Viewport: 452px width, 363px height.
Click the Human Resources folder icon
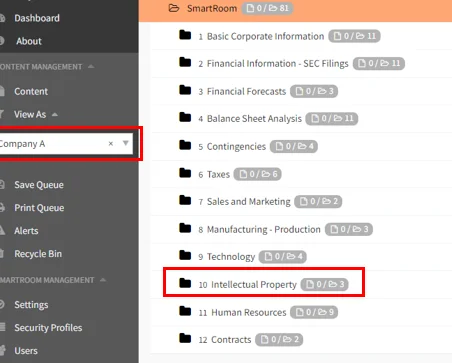click(x=185, y=311)
